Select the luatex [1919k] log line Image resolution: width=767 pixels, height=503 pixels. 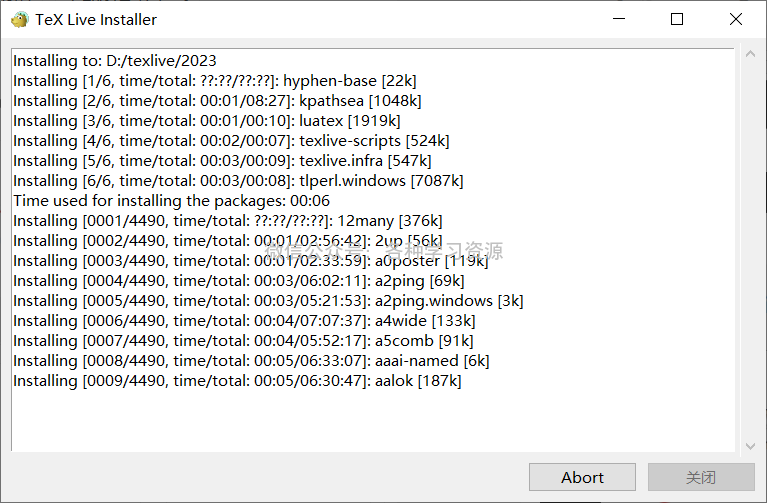207,121
